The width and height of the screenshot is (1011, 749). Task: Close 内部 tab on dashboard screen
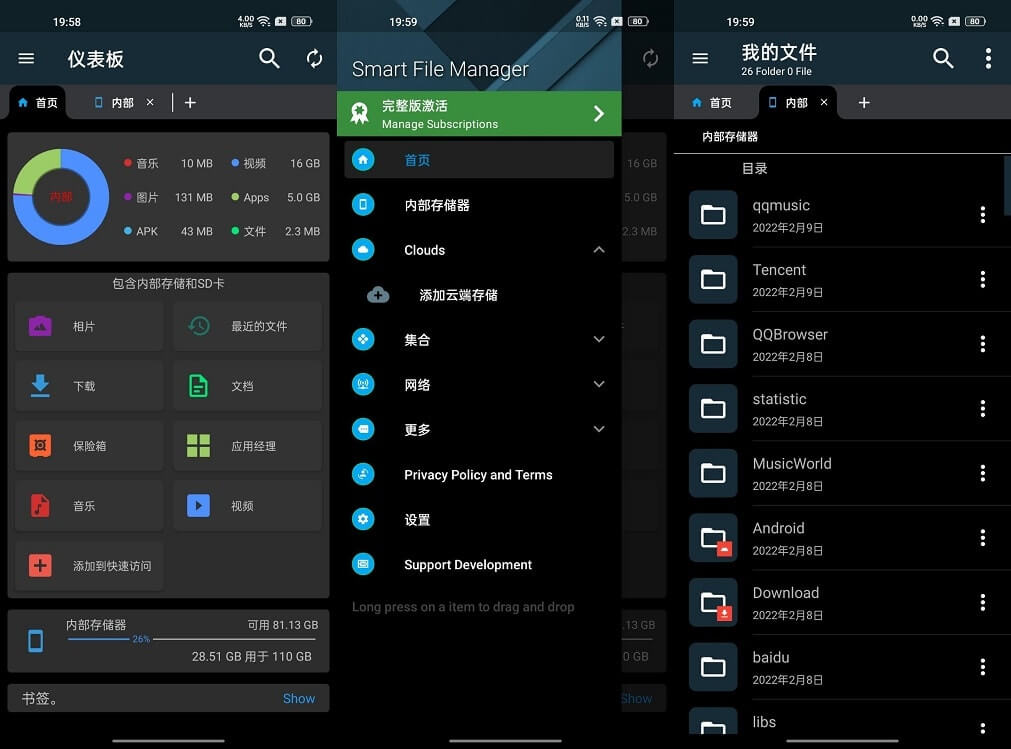(x=150, y=102)
